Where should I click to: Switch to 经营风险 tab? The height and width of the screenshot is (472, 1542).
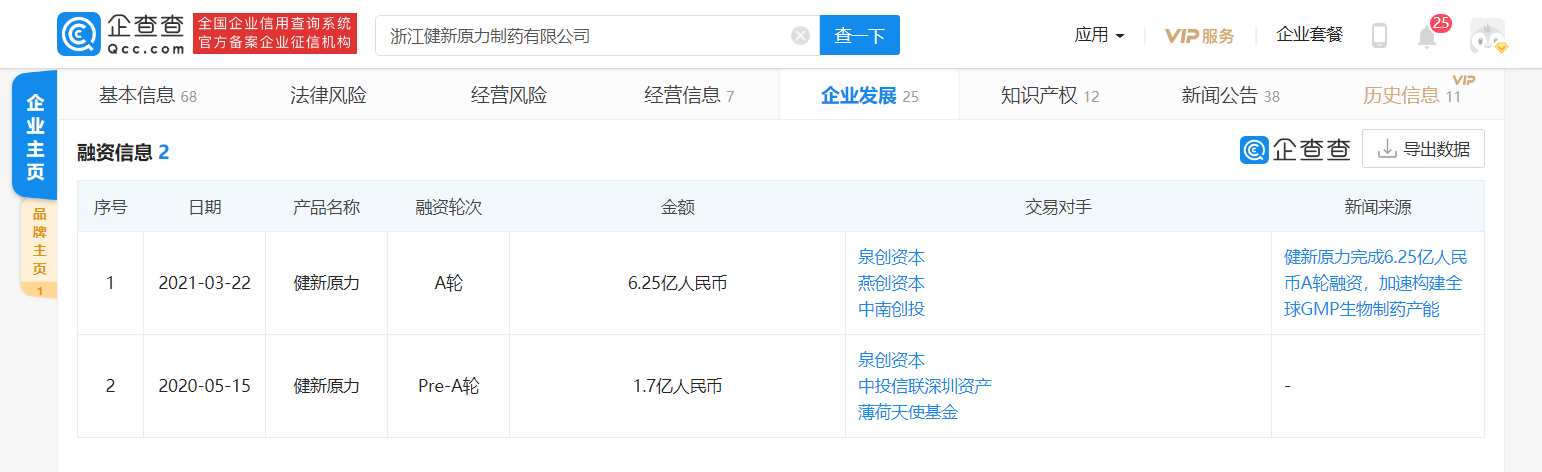509,96
